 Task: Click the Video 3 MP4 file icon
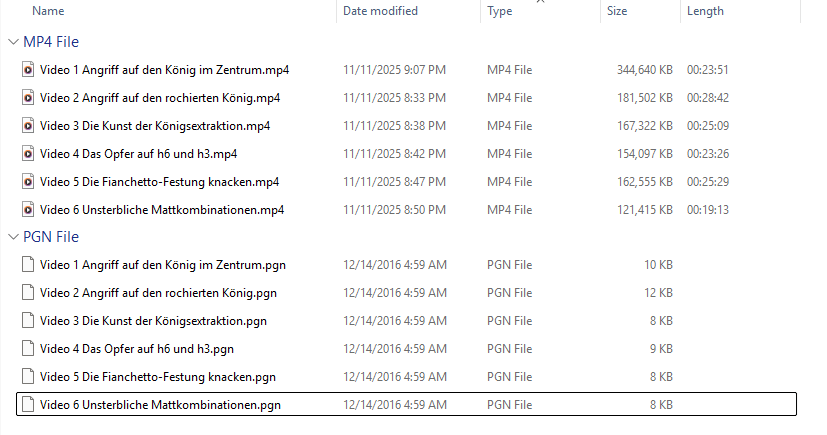28,126
